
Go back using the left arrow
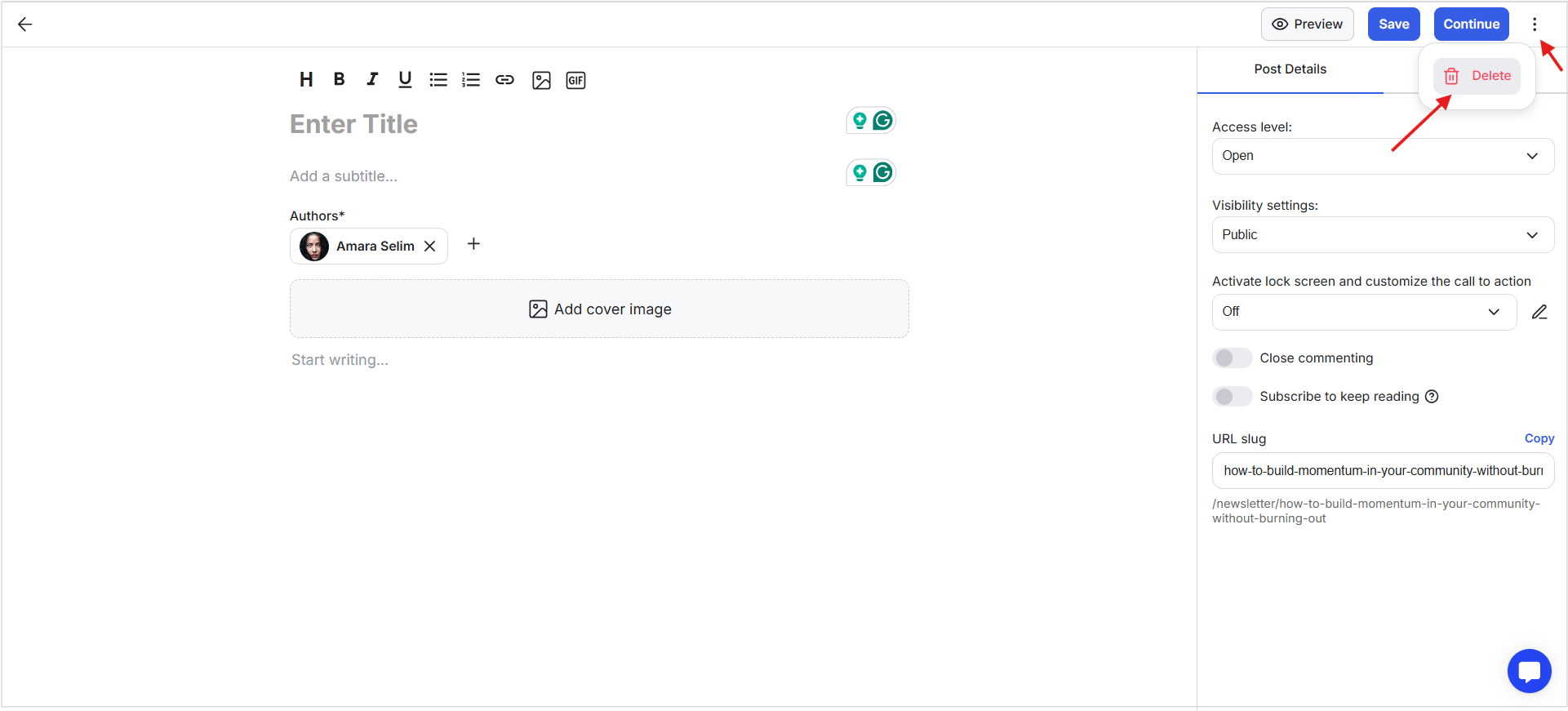pyautogui.click(x=25, y=24)
